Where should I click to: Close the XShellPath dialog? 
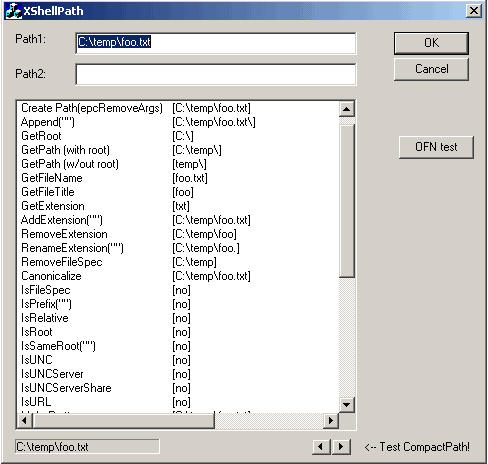[x=474, y=11]
